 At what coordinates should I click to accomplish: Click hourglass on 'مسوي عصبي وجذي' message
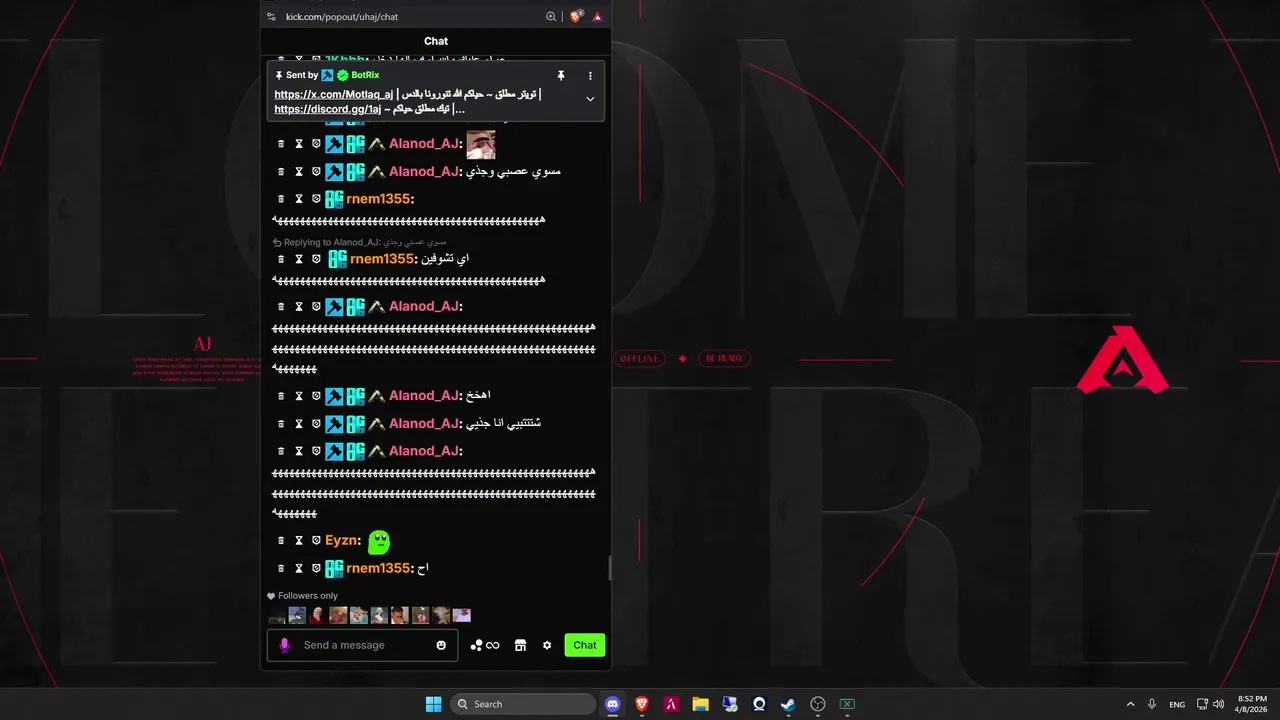pyautogui.click(x=298, y=172)
